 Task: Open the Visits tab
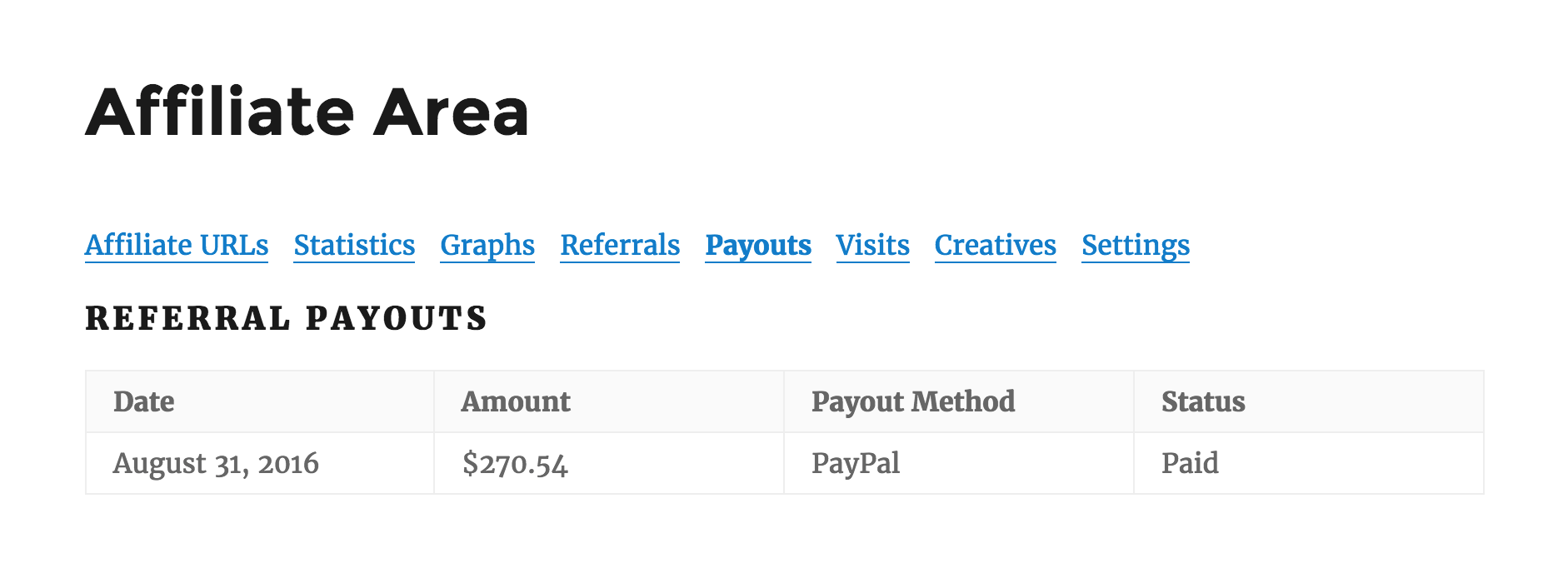pyautogui.click(x=872, y=245)
